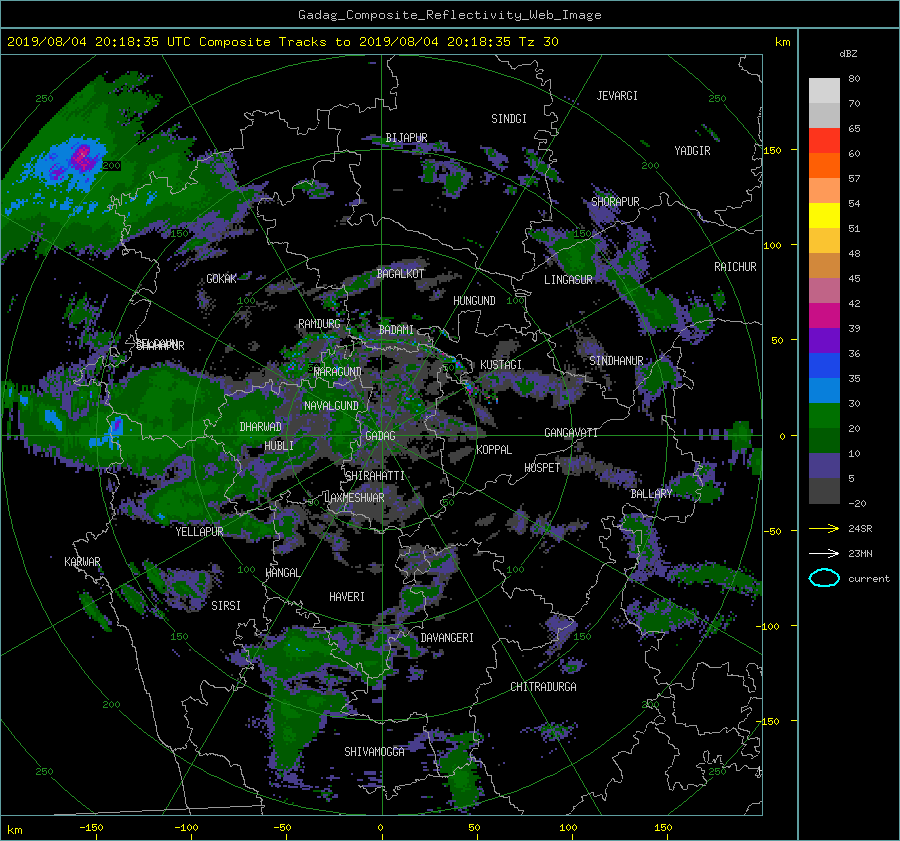Image resolution: width=900 pixels, height=841 pixels.
Task: Click the red 60 dBZ color swatch
Action: pos(824,141)
